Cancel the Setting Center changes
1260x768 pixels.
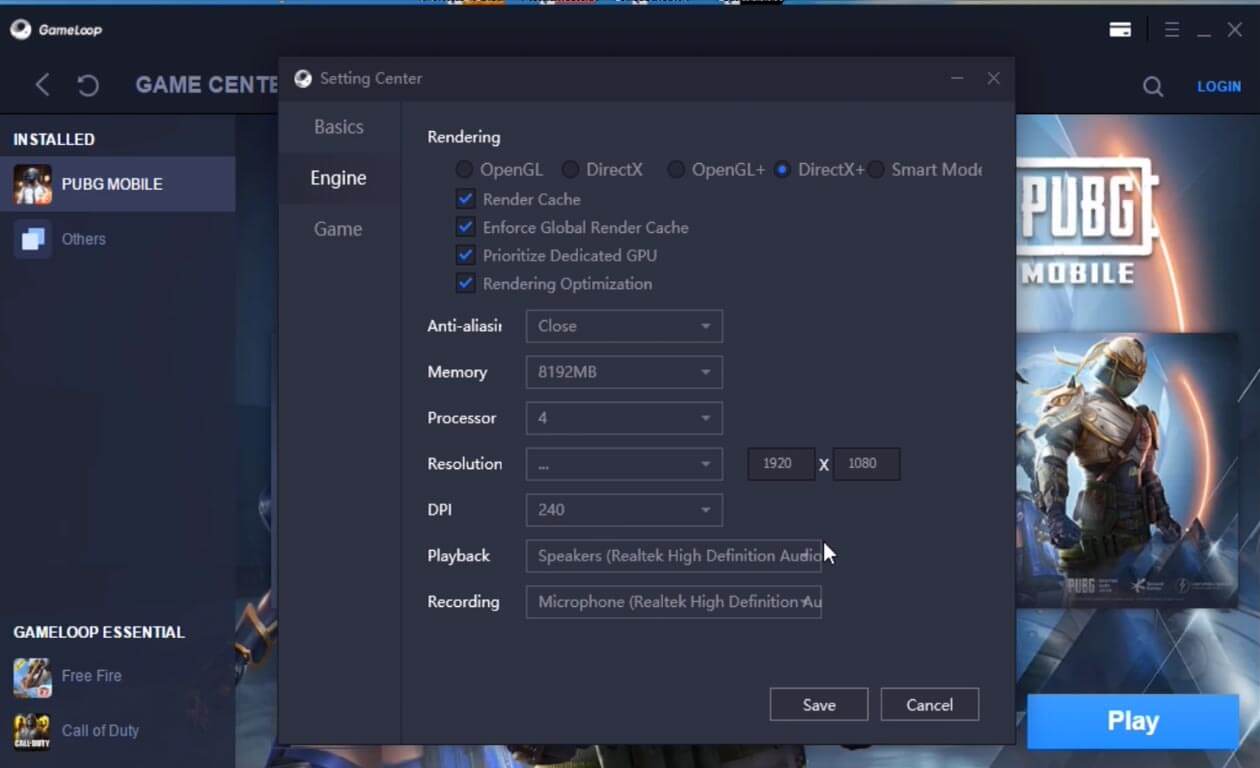click(930, 705)
